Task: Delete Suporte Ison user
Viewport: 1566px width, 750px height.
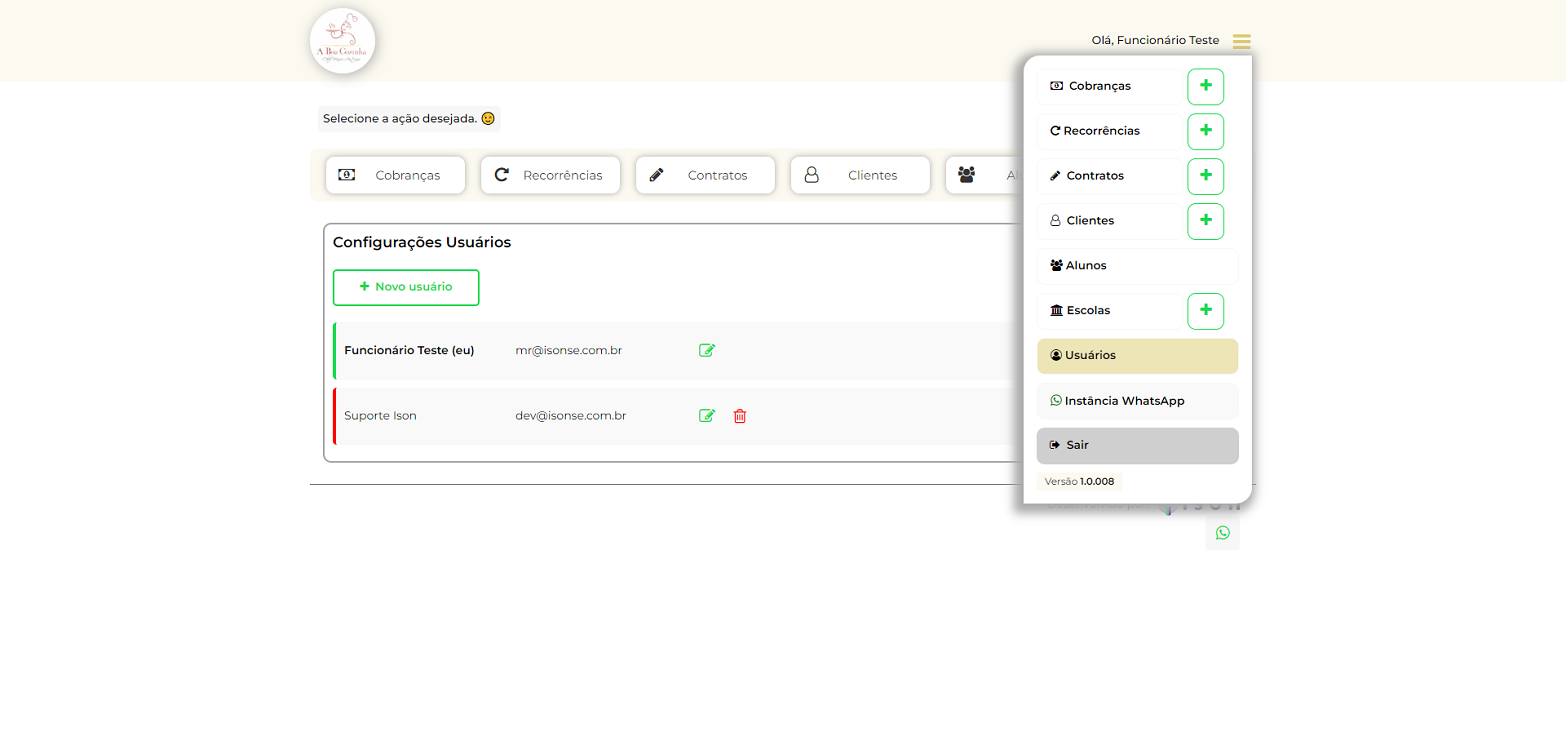Action: [x=740, y=416]
